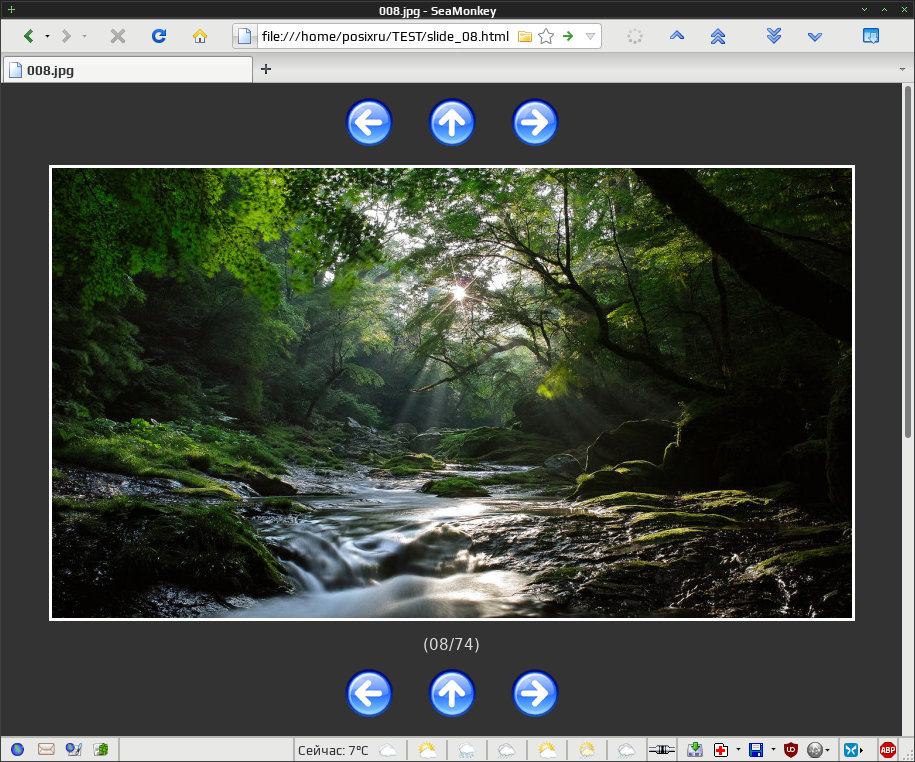Image resolution: width=915 pixels, height=762 pixels.
Task: Open Mail client from status bar envelope icon
Action: coord(46,749)
